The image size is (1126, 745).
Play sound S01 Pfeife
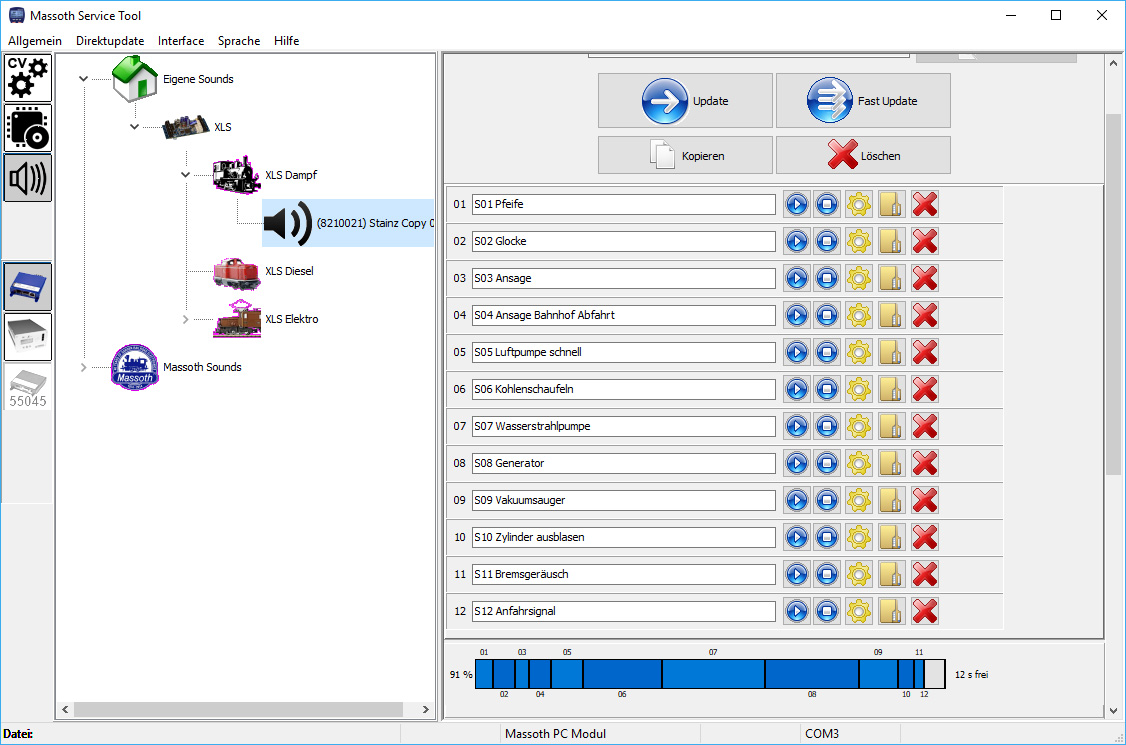click(x=796, y=205)
